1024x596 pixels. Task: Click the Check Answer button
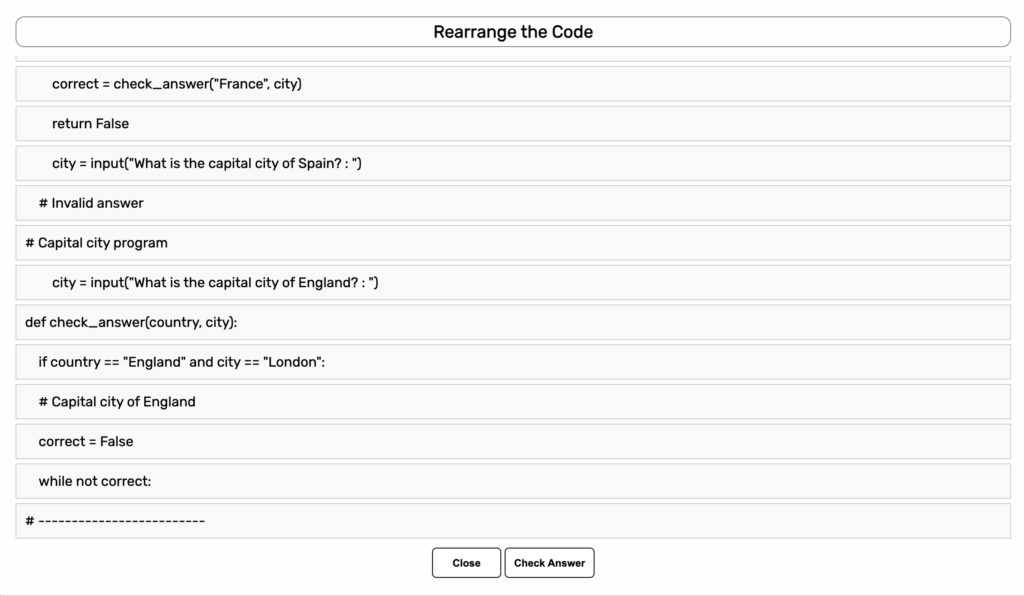549,563
